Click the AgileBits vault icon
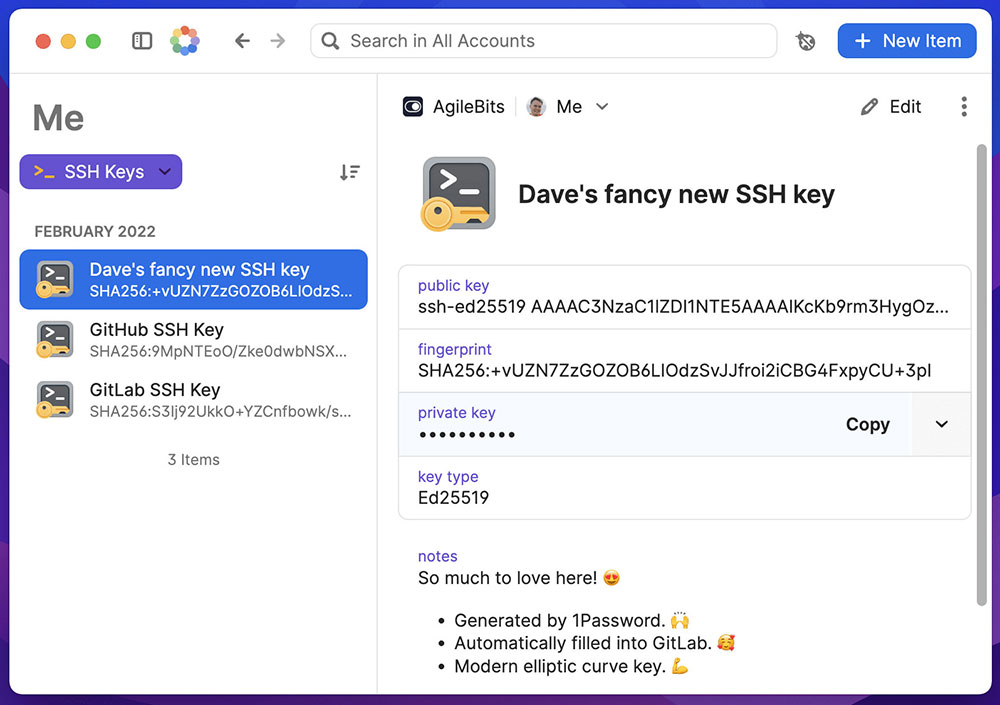1000x705 pixels. point(414,106)
